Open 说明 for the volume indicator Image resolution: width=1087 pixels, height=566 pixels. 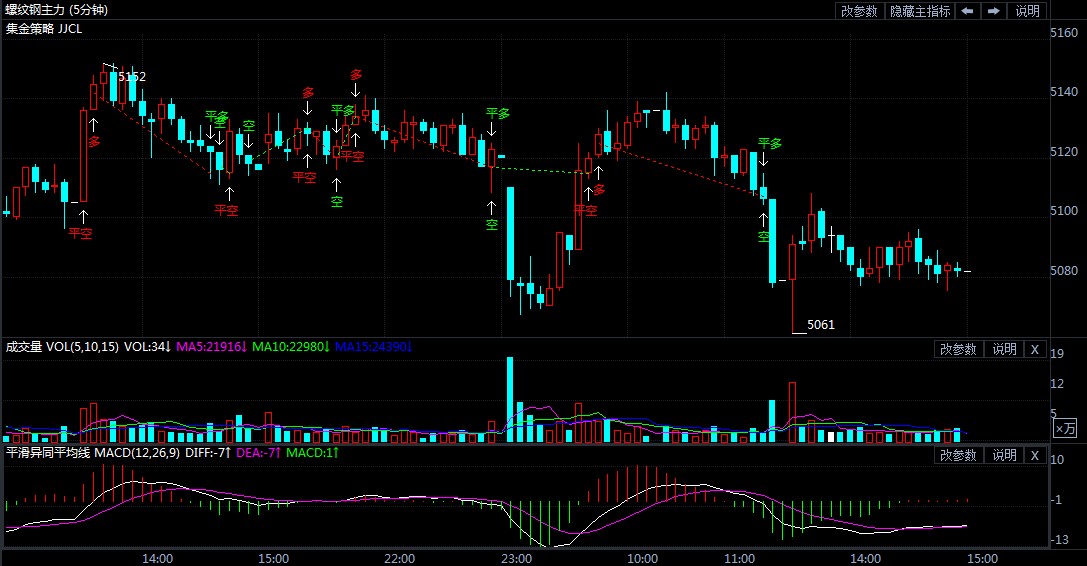coord(1004,349)
